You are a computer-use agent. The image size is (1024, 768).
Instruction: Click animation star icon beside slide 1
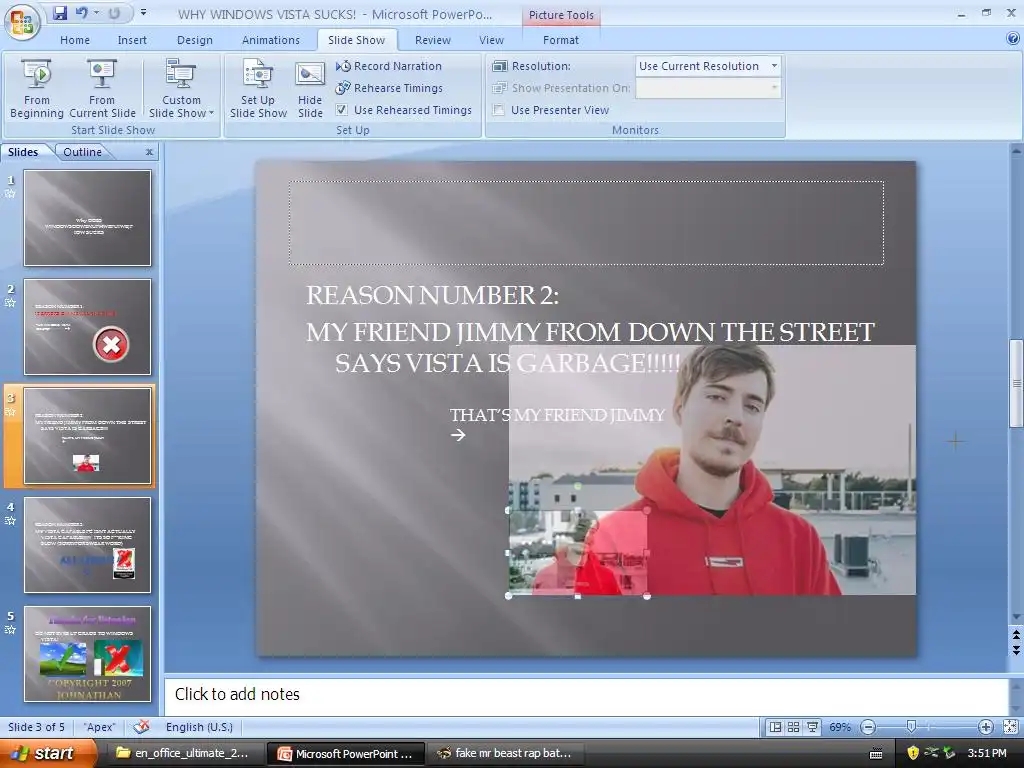tap(10, 193)
